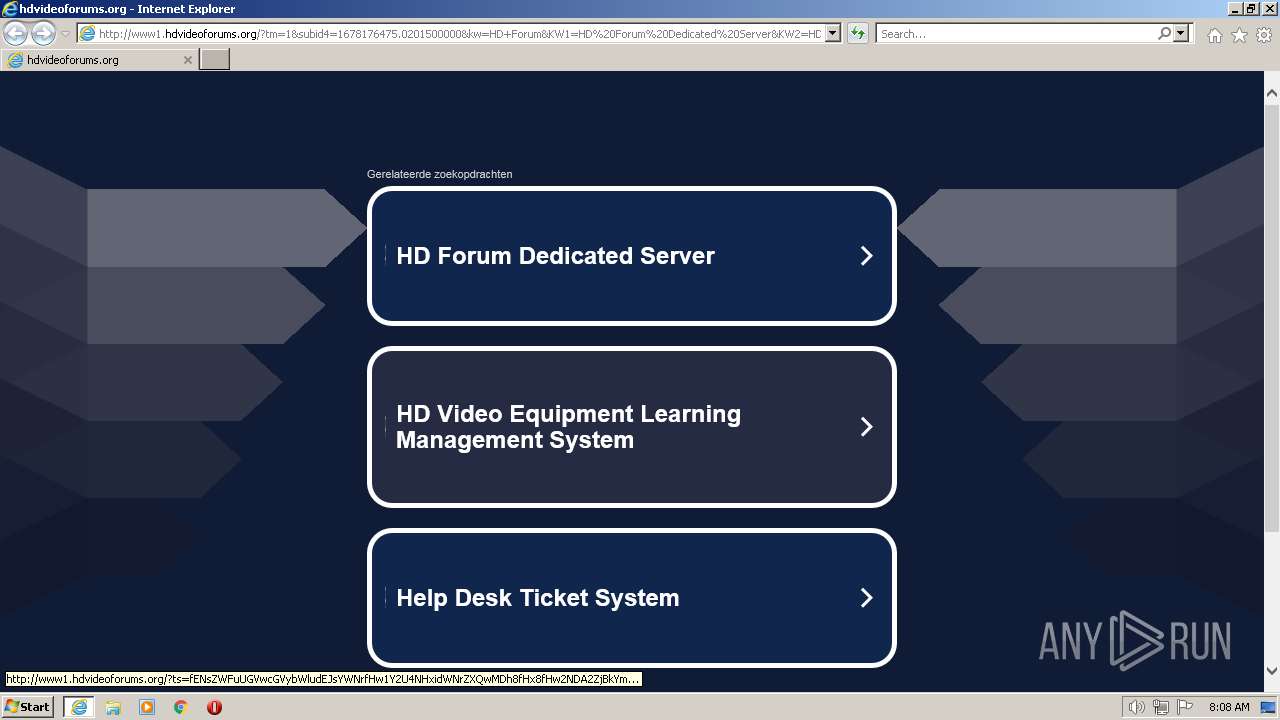The image size is (1280, 720).
Task: Open a new blank tab
Action: coord(215,60)
